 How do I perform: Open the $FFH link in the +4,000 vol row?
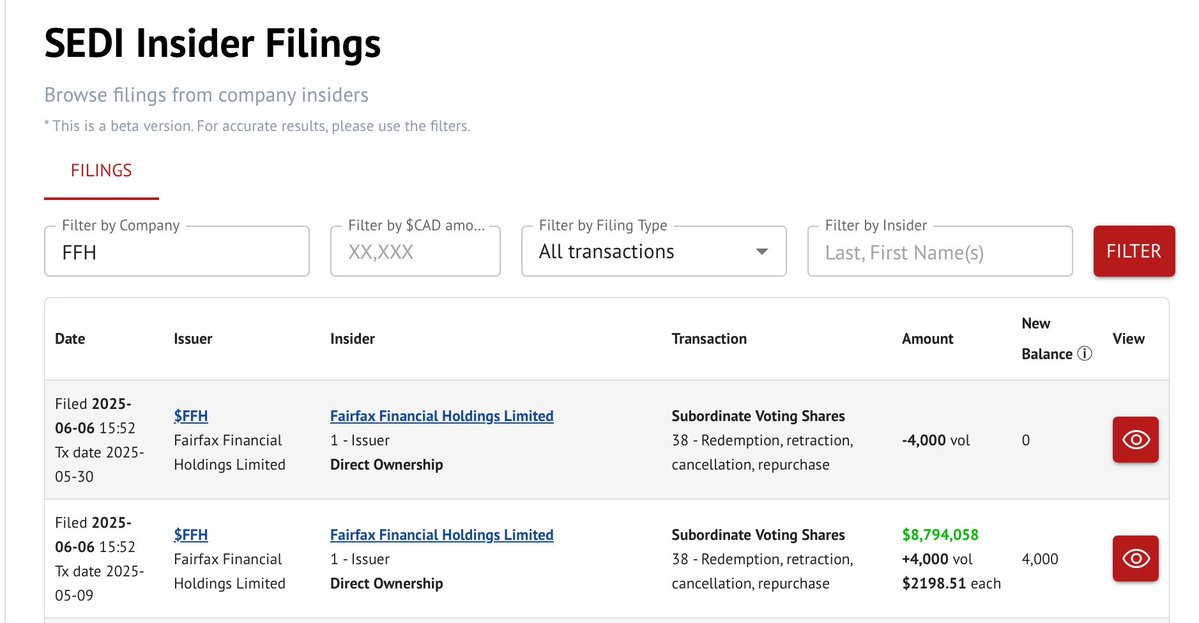click(191, 535)
